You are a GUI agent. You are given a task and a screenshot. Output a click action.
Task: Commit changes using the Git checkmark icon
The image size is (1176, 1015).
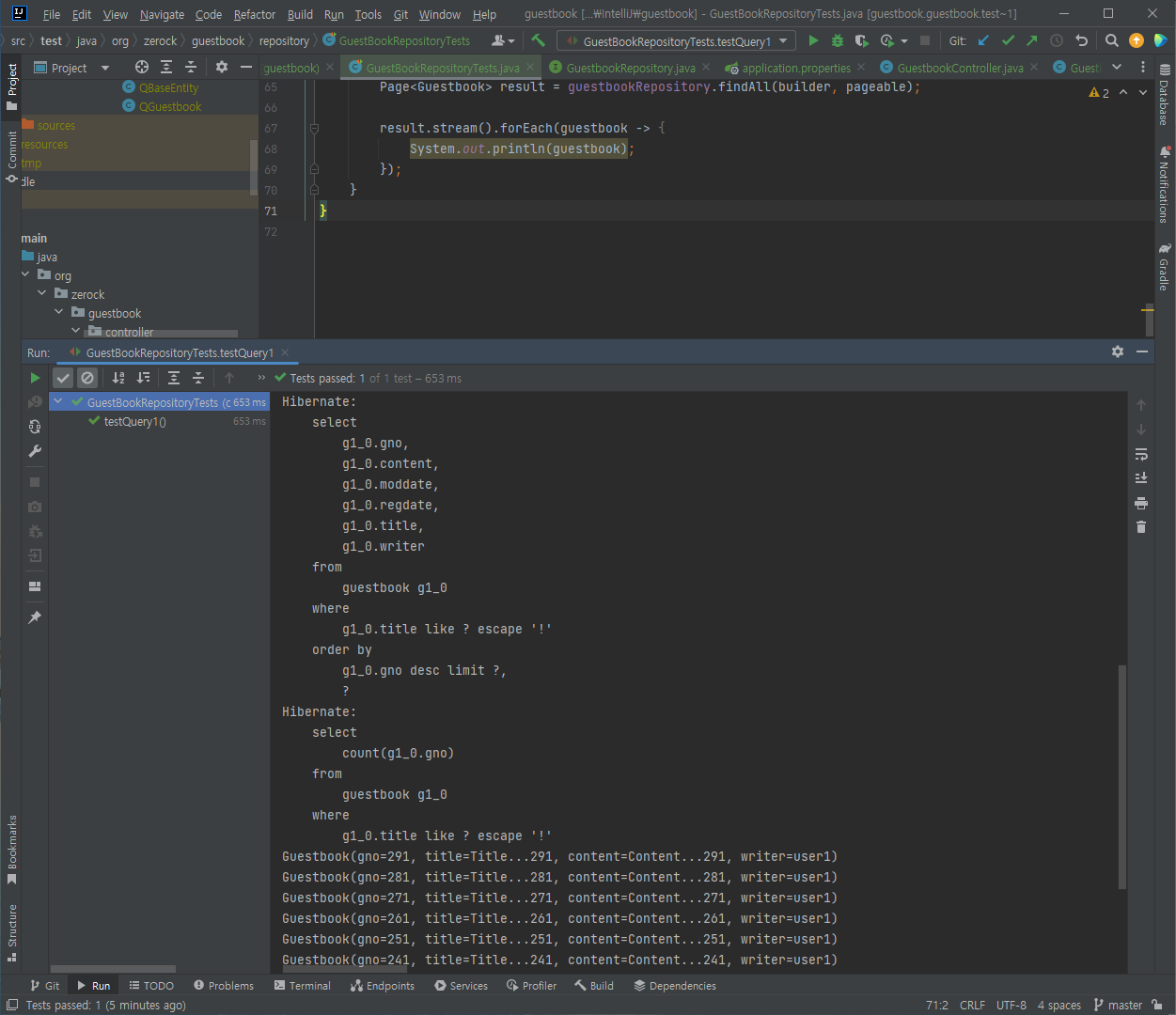pyautogui.click(x=1008, y=40)
